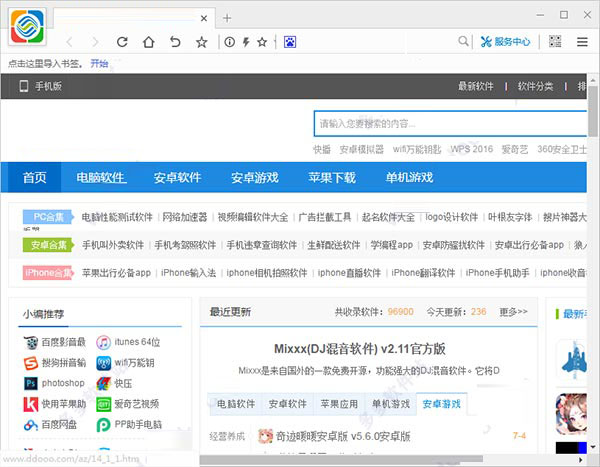Viewport: 600px width, 467px height.
Task: Select 安卓游戏 in navigation bar
Action: tap(255, 178)
